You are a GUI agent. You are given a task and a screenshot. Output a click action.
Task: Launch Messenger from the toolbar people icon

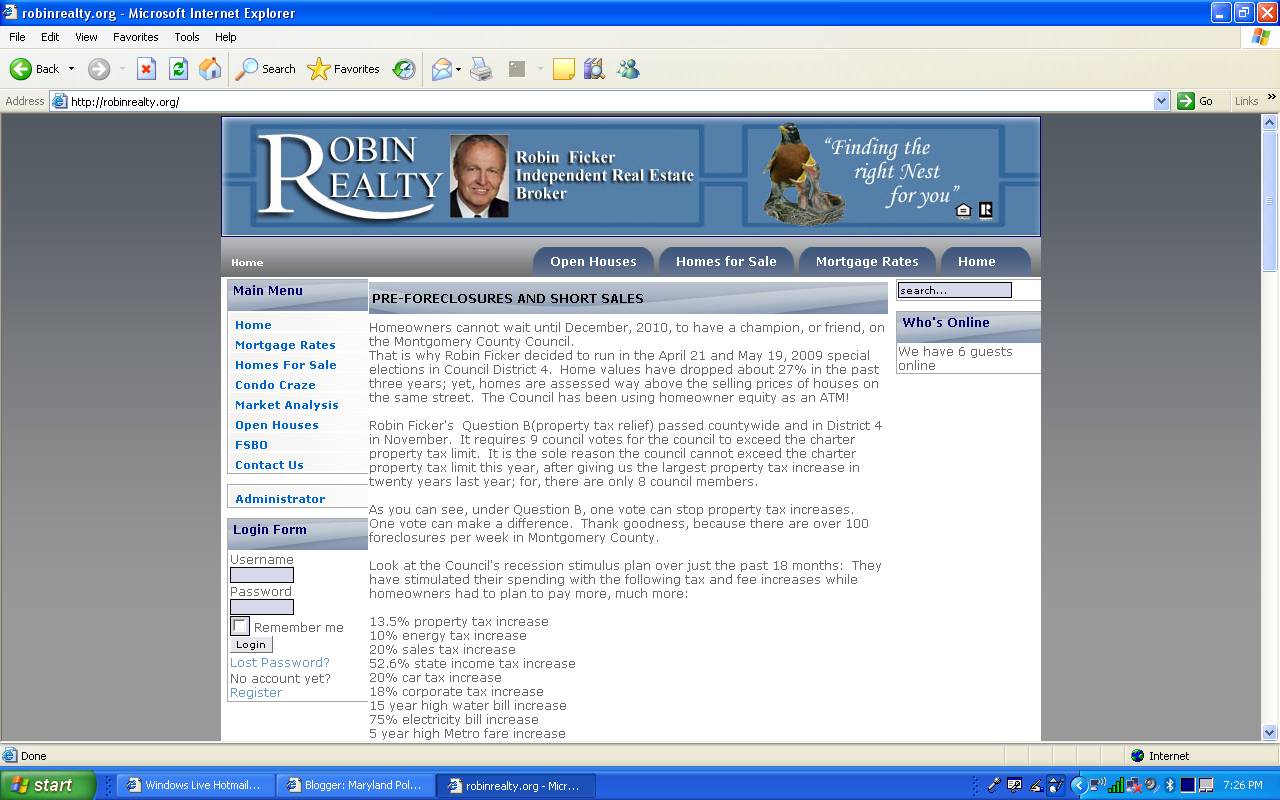(628, 69)
